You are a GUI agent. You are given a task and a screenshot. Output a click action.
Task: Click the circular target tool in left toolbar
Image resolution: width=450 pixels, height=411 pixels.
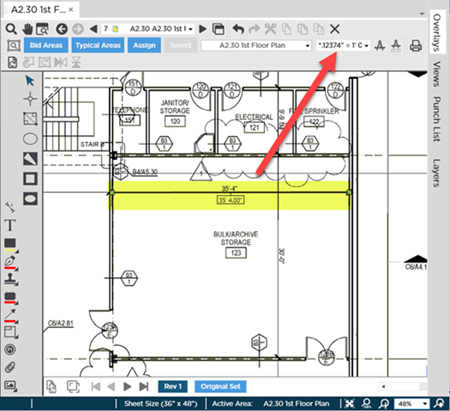click(x=10, y=349)
